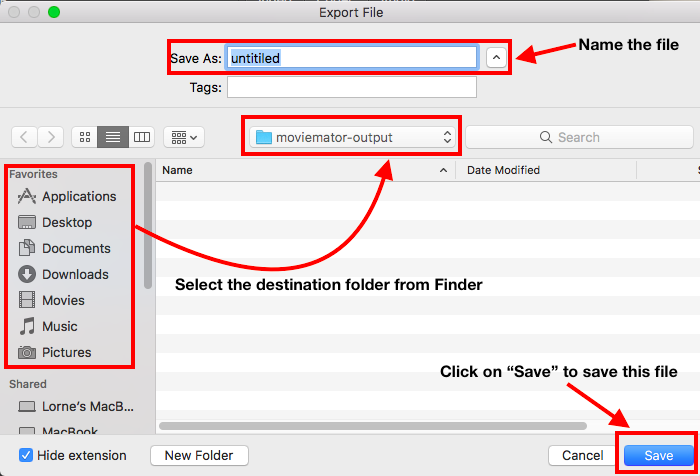The width and height of the screenshot is (700, 476).
Task: Click the Forward navigation arrow
Action: (x=50, y=137)
